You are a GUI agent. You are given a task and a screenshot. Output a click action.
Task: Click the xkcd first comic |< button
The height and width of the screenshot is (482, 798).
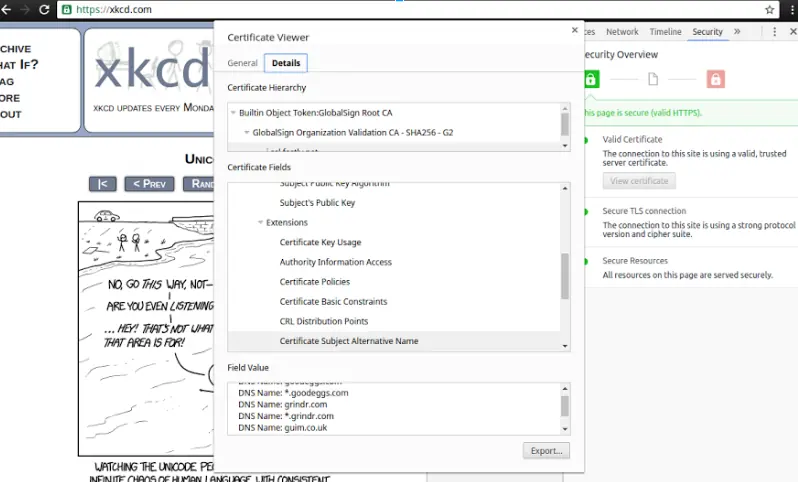[x=103, y=184]
